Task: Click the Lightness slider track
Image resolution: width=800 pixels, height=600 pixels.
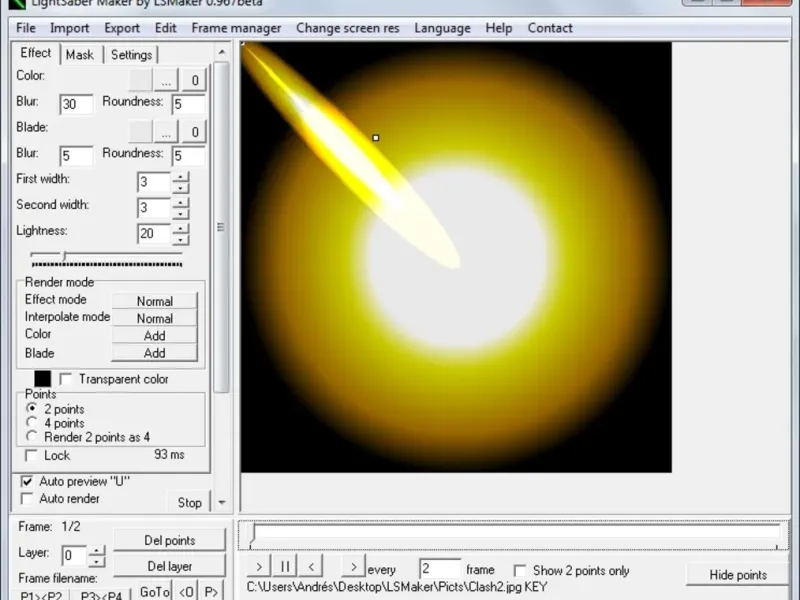Action: pos(106,254)
